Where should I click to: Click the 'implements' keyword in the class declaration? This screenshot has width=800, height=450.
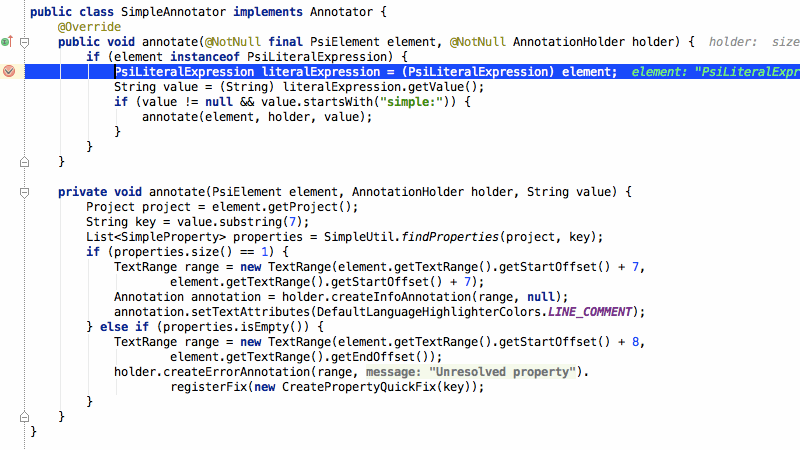268,12
